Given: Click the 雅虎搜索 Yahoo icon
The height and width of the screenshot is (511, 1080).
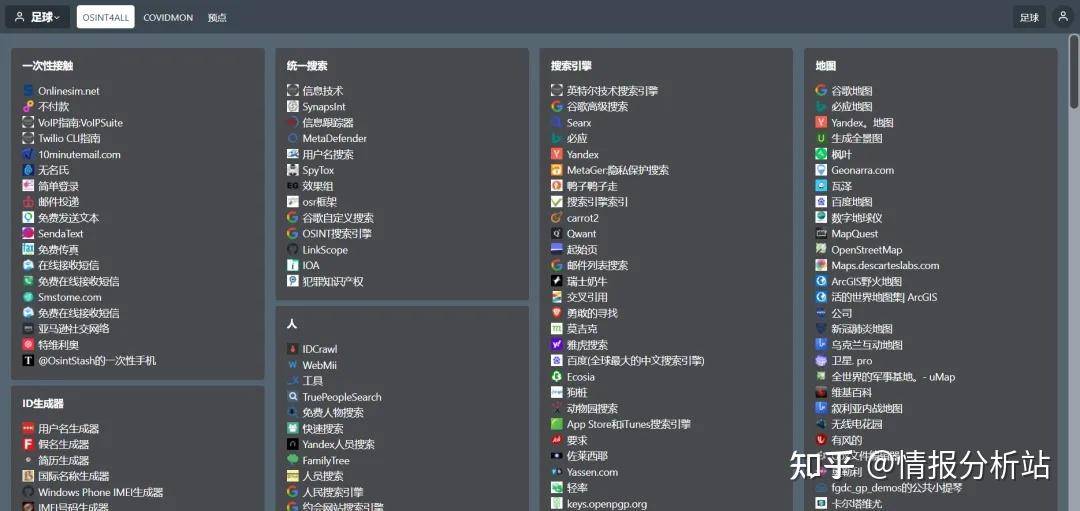Looking at the screenshot, I should coord(557,344).
